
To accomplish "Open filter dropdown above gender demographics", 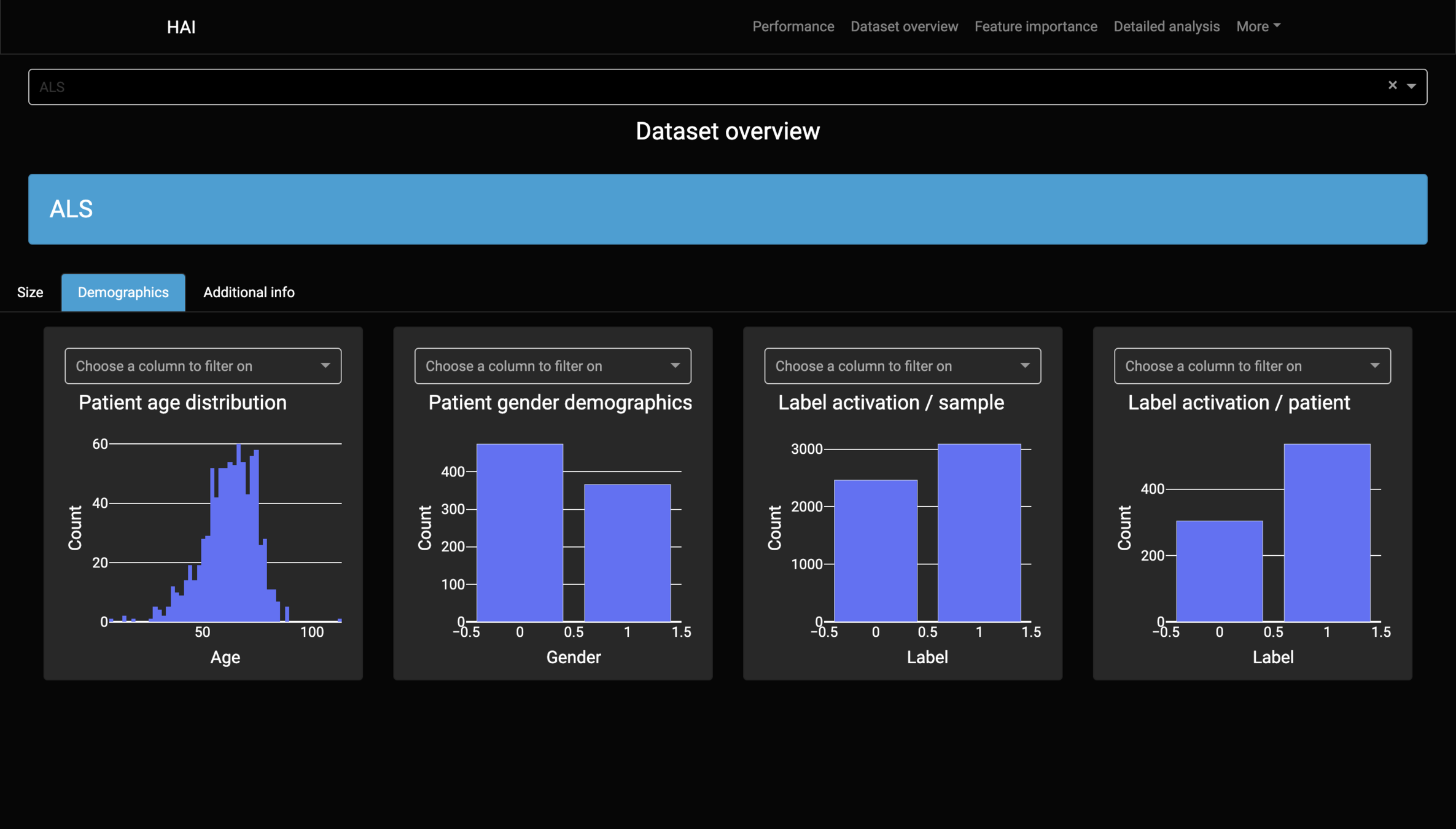I will pyautogui.click(x=552, y=366).
